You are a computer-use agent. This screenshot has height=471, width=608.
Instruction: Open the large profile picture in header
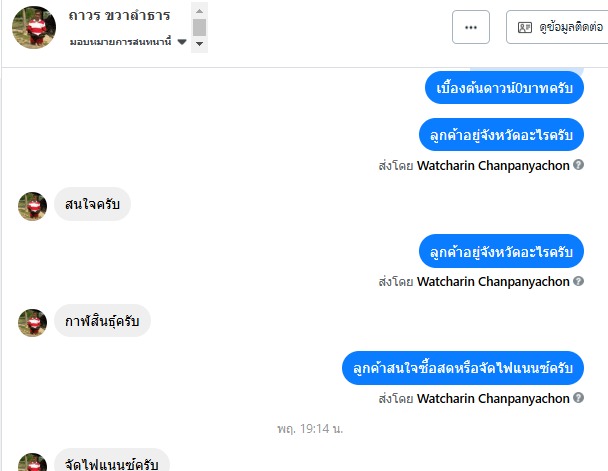(34, 27)
